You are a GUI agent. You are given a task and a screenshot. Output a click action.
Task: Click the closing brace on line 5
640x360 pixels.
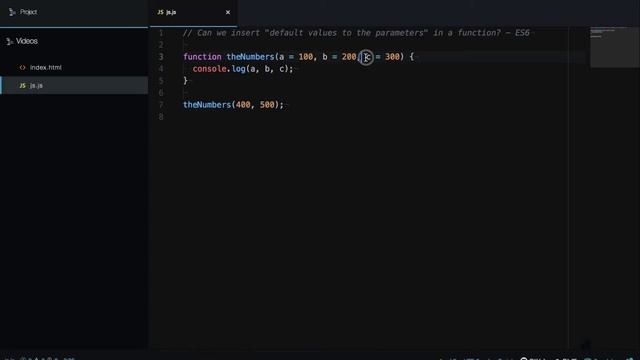point(185,81)
